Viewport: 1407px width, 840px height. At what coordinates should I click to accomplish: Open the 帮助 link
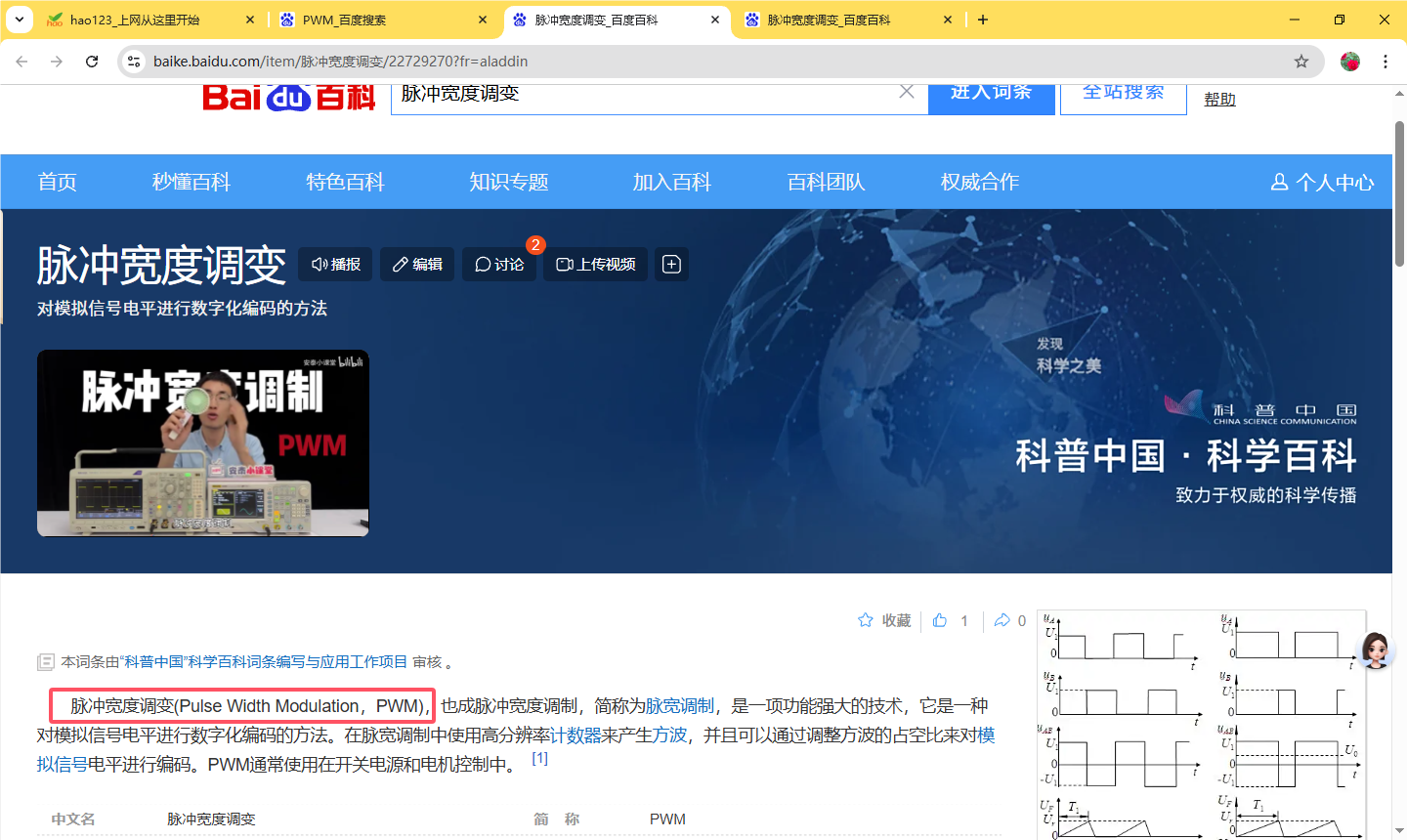click(1220, 99)
